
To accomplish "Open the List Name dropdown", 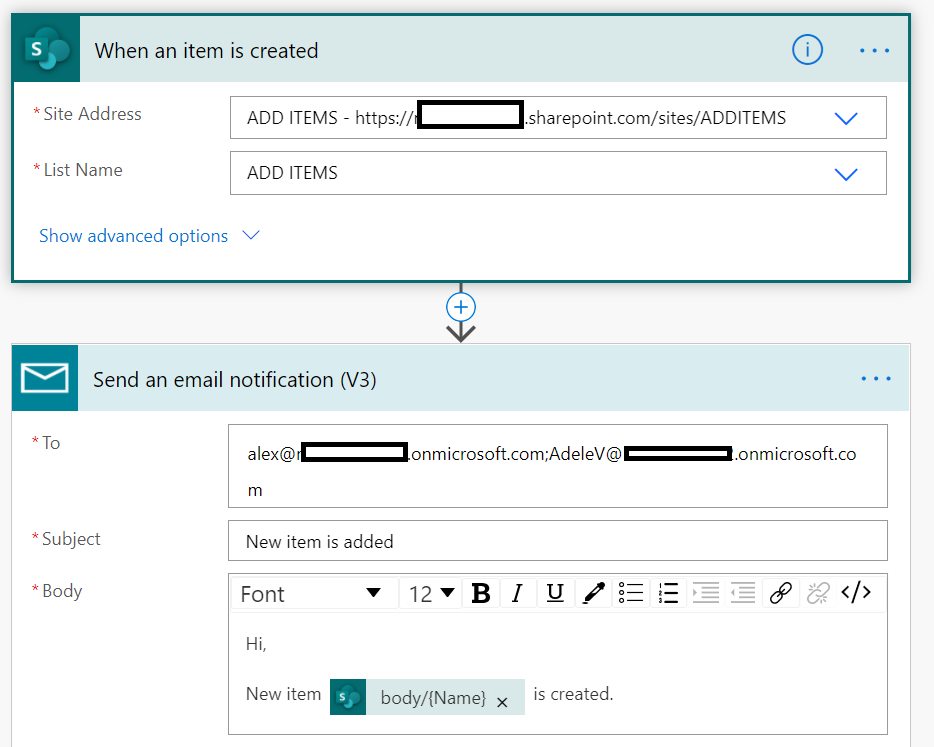I will pyautogui.click(x=846, y=174).
